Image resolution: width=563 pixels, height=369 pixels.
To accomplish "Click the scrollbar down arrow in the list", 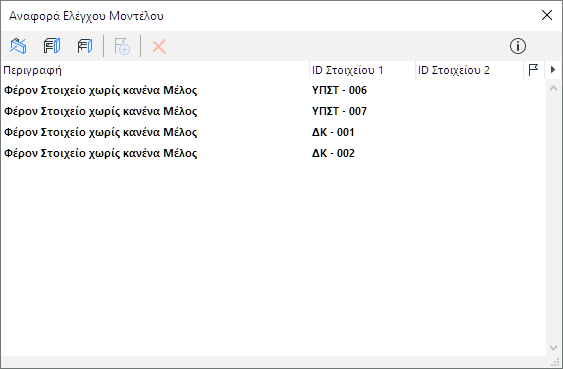I will [553, 347].
